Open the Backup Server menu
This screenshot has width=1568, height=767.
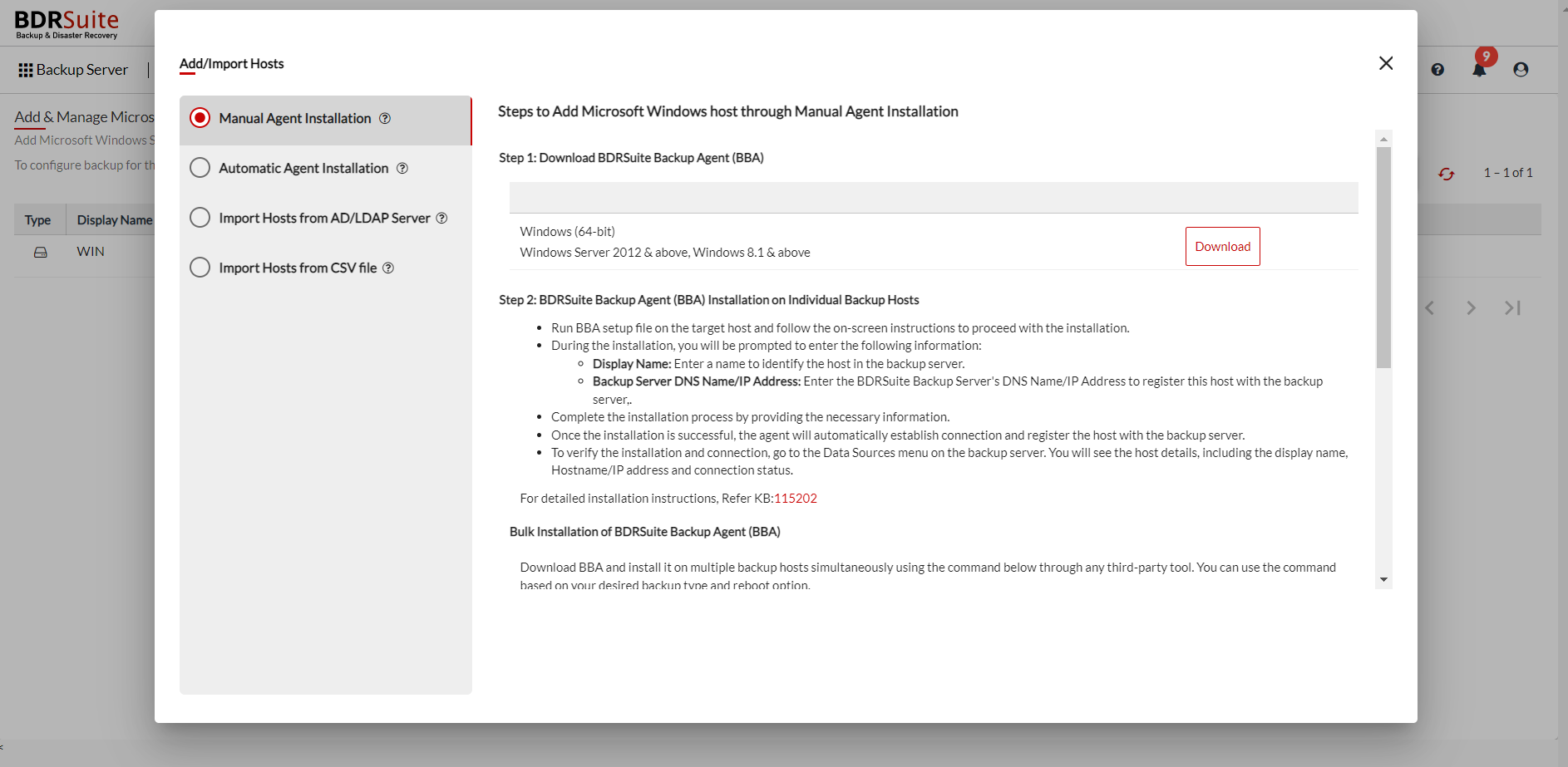[x=81, y=70]
